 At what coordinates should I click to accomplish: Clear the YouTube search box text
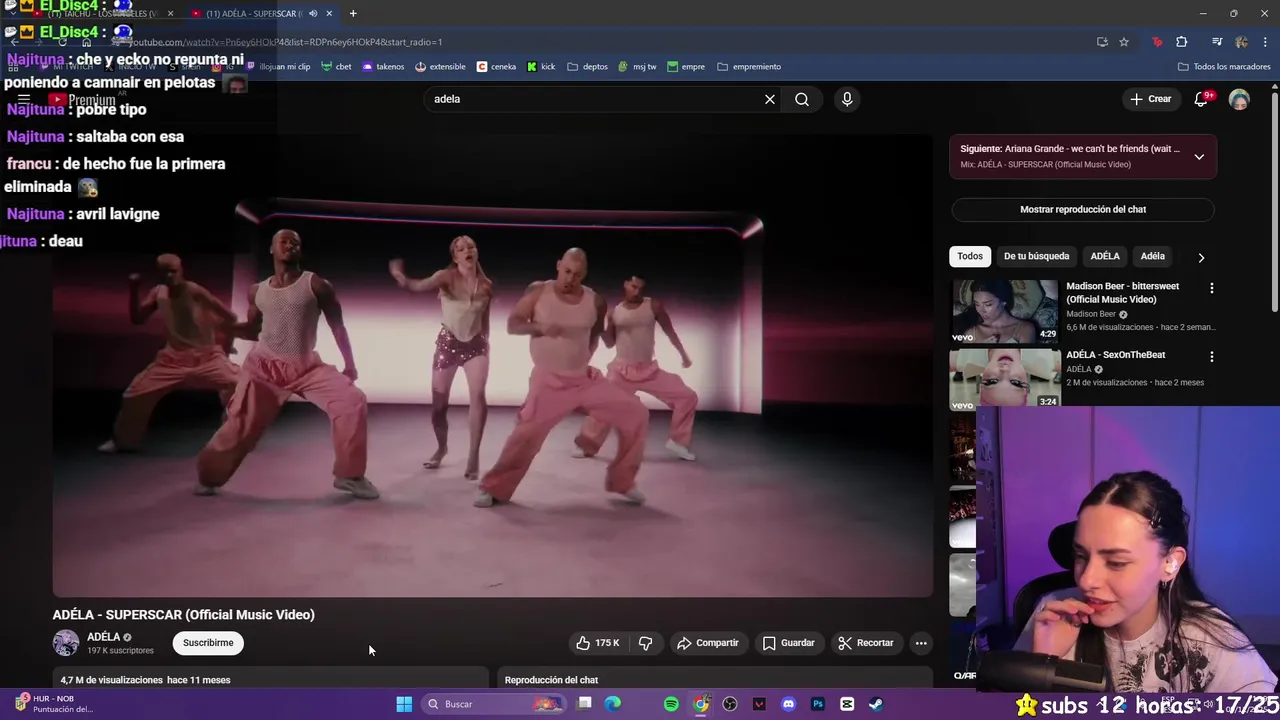770,99
